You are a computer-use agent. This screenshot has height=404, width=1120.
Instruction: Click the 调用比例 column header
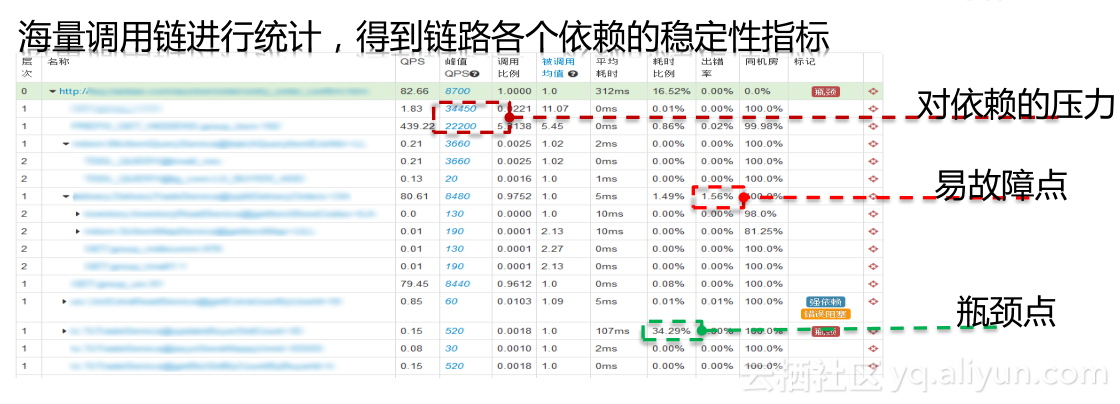pos(507,67)
